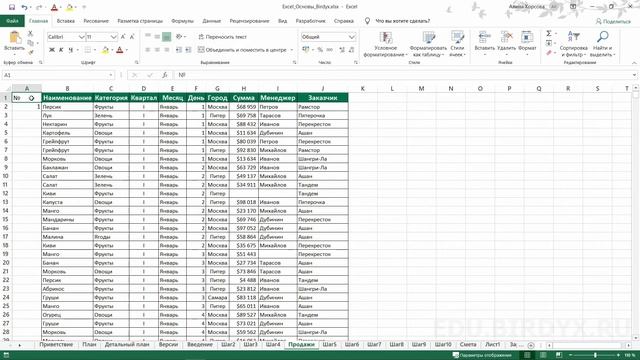Click the yellow fill color bucket button
640x360 pixels.
coord(105,50)
